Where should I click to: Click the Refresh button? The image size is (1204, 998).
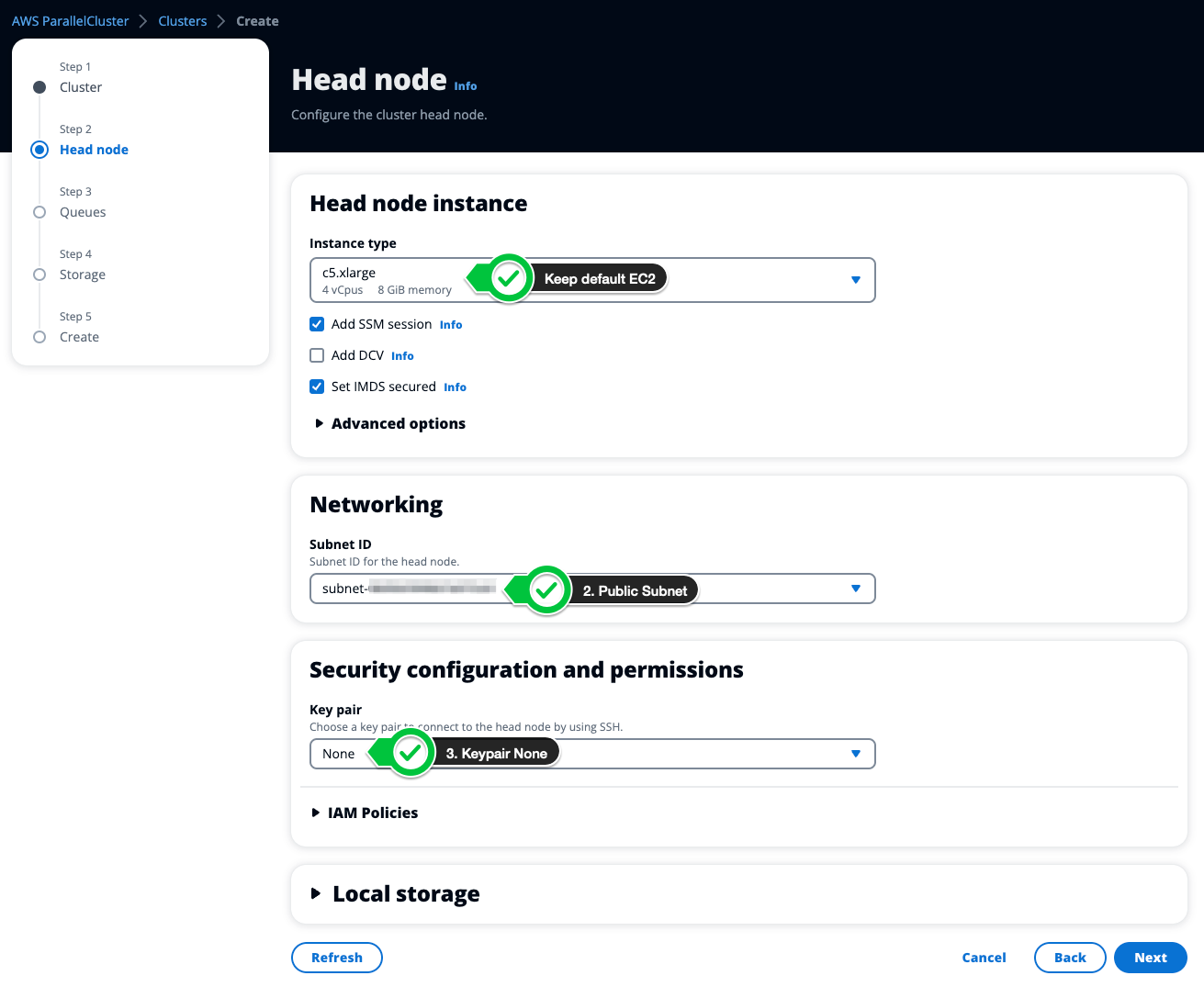336,958
